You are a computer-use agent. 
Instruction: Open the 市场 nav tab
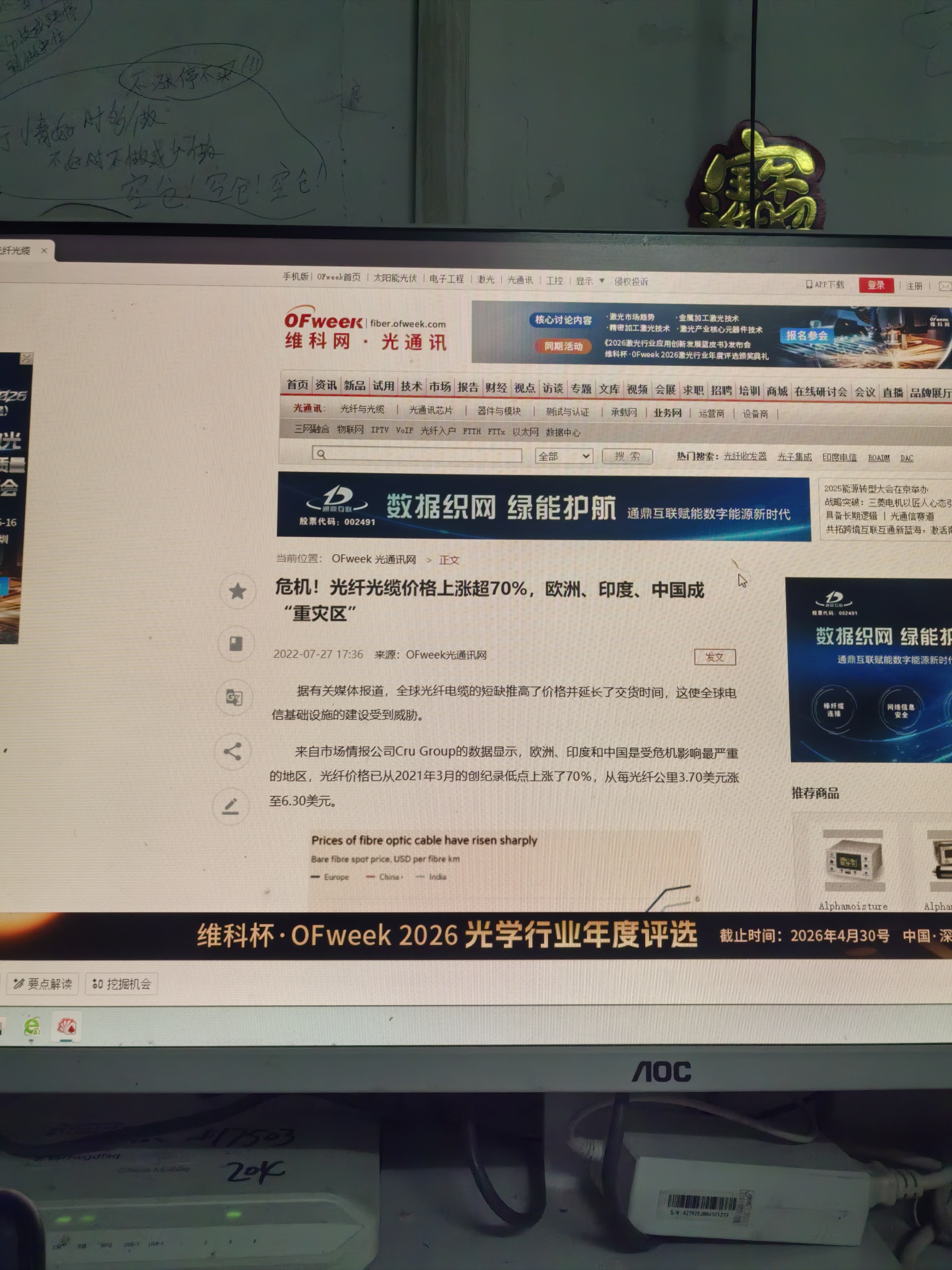tap(440, 387)
